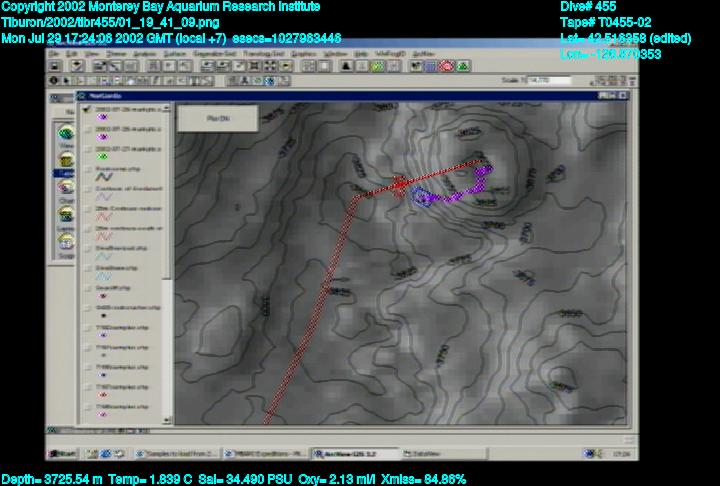Enable the 2002-07-27 markpts theme checkbox
Screen dimensions: 720x486
coord(88,148)
